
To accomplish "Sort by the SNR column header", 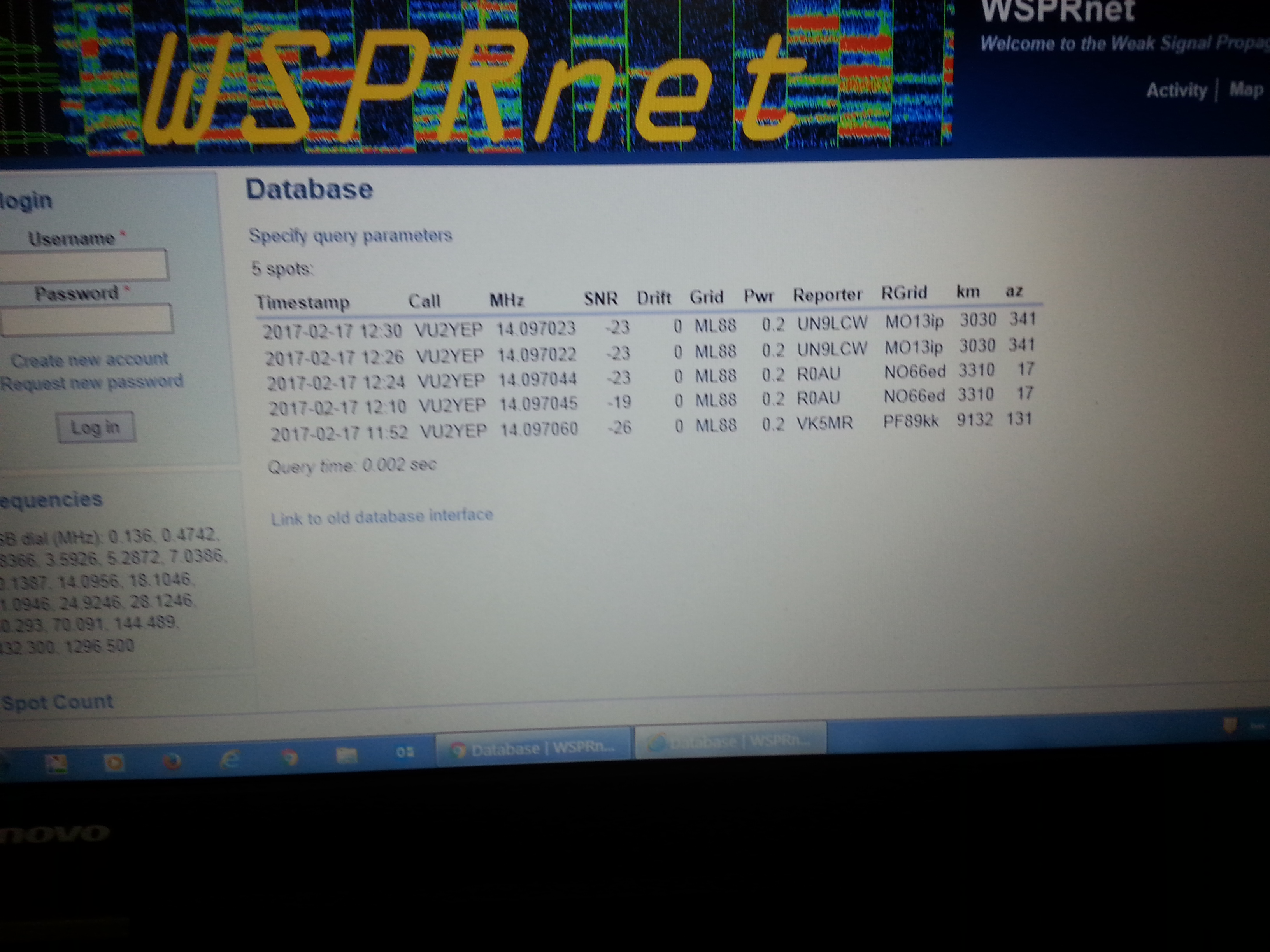I will coord(600,298).
